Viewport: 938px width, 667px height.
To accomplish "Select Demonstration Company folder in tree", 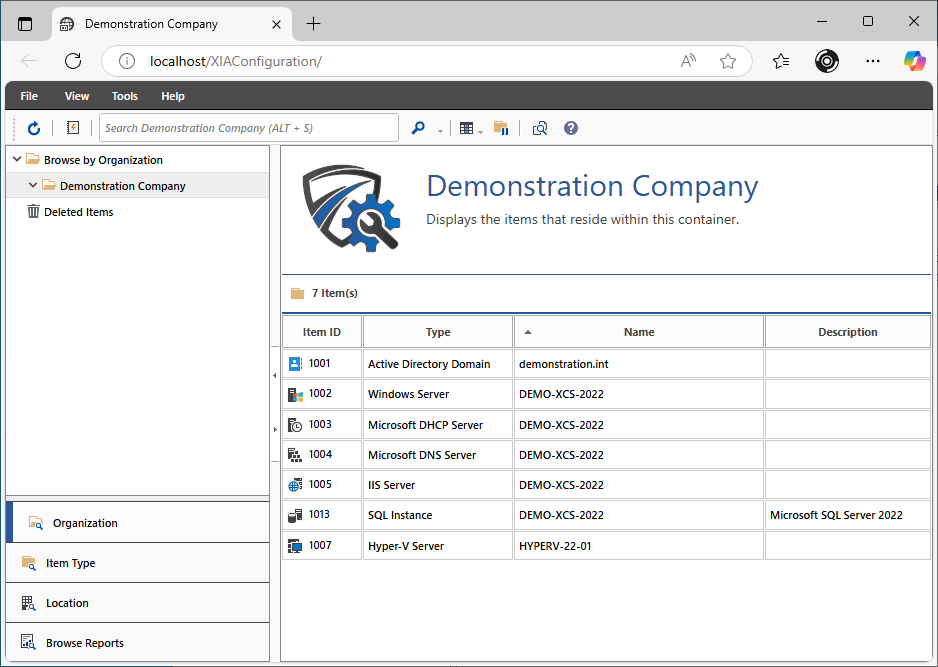I will (123, 186).
